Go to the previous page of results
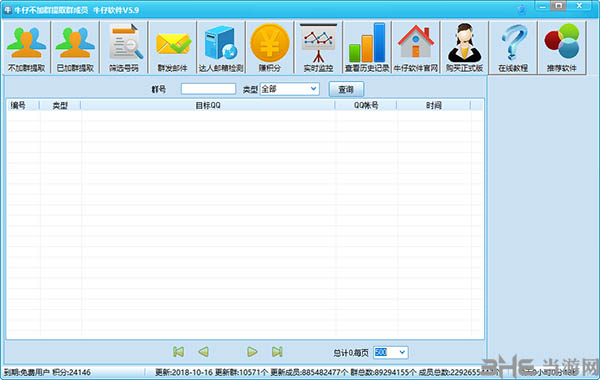 [203, 352]
